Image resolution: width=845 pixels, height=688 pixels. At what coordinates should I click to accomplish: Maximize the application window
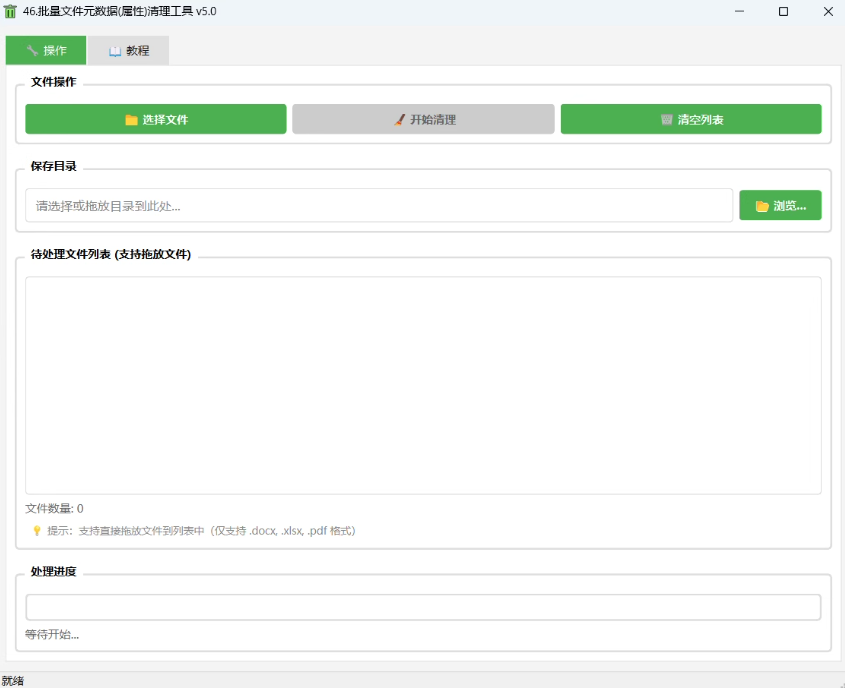tap(783, 12)
